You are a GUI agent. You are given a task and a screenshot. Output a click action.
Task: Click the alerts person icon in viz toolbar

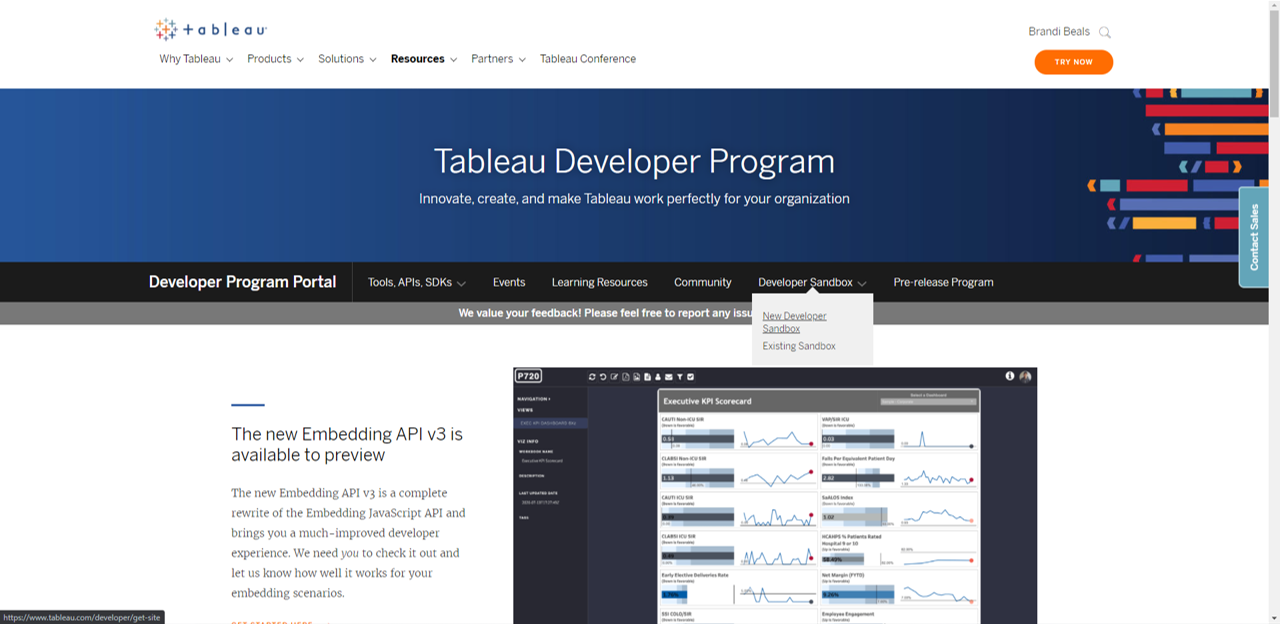[x=658, y=376]
